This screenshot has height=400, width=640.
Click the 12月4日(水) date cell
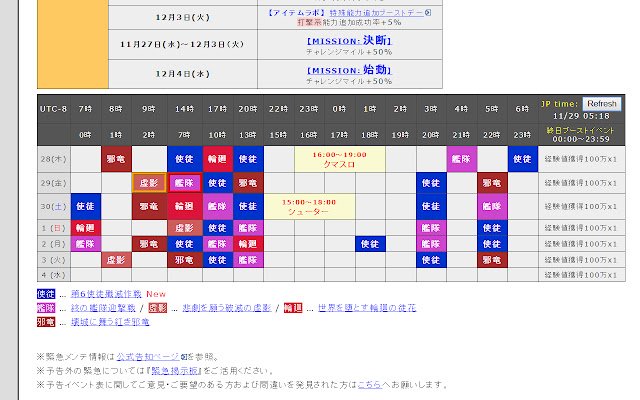183,74
